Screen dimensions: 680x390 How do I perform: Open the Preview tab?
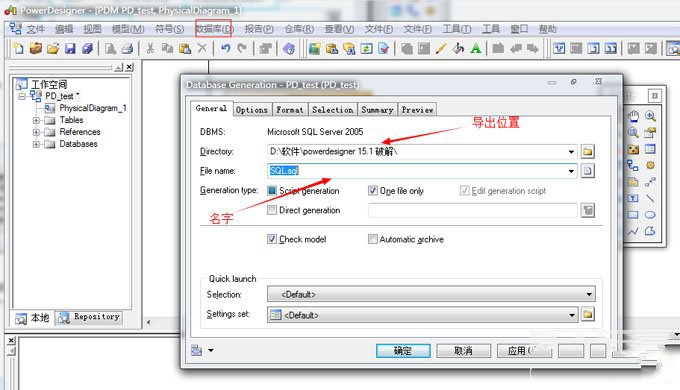pos(417,110)
